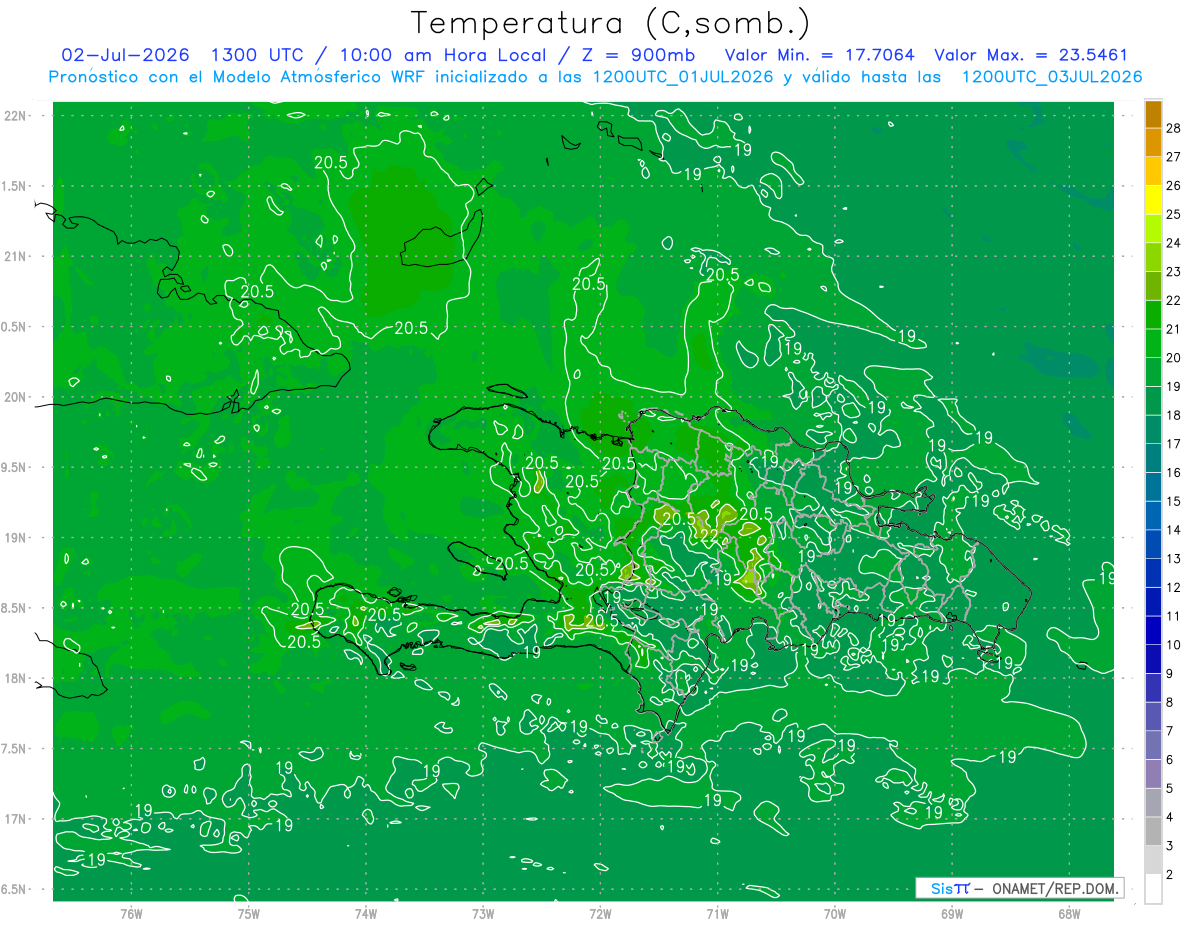The image size is (1200, 927).
Task: Click the '21N' latitude axis label
Action: tap(15, 256)
